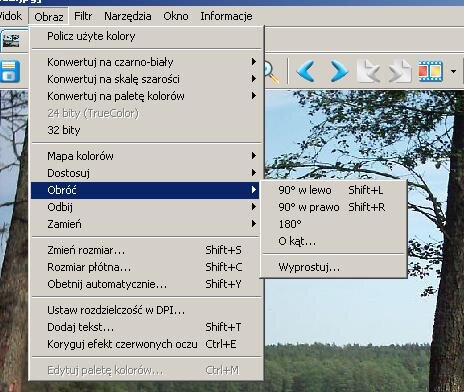Image resolution: width=464 pixels, height=392 pixels.
Task: Click the grayed next page icon
Action: tap(400, 71)
